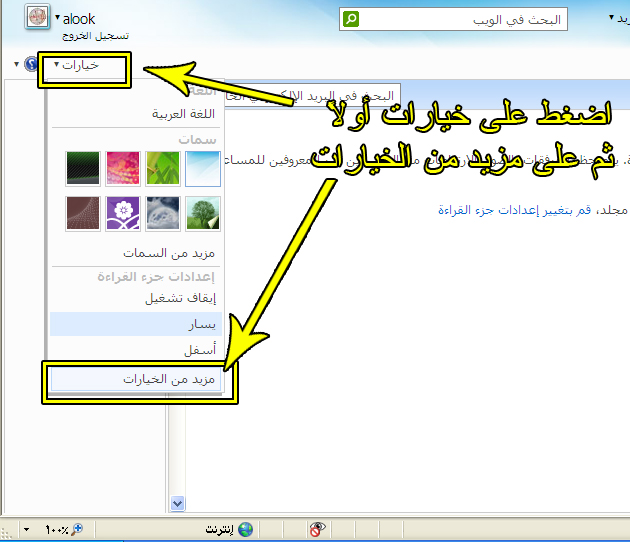Click the alook profile picture
630x542 pixels.
pyautogui.click(x=36, y=18)
